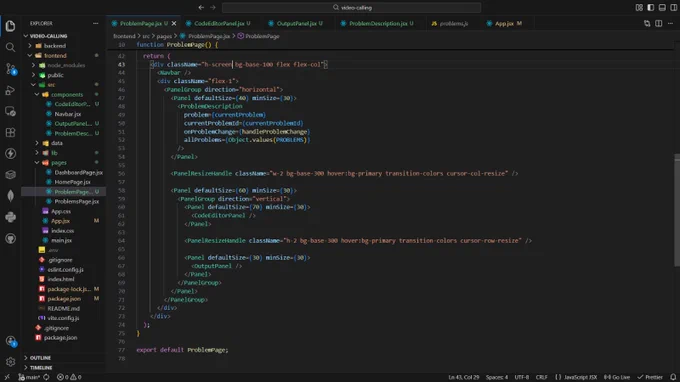Expand the backend folder
This screenshot has height=382, width=680.
pyautogui.click(x=30, y=46)
